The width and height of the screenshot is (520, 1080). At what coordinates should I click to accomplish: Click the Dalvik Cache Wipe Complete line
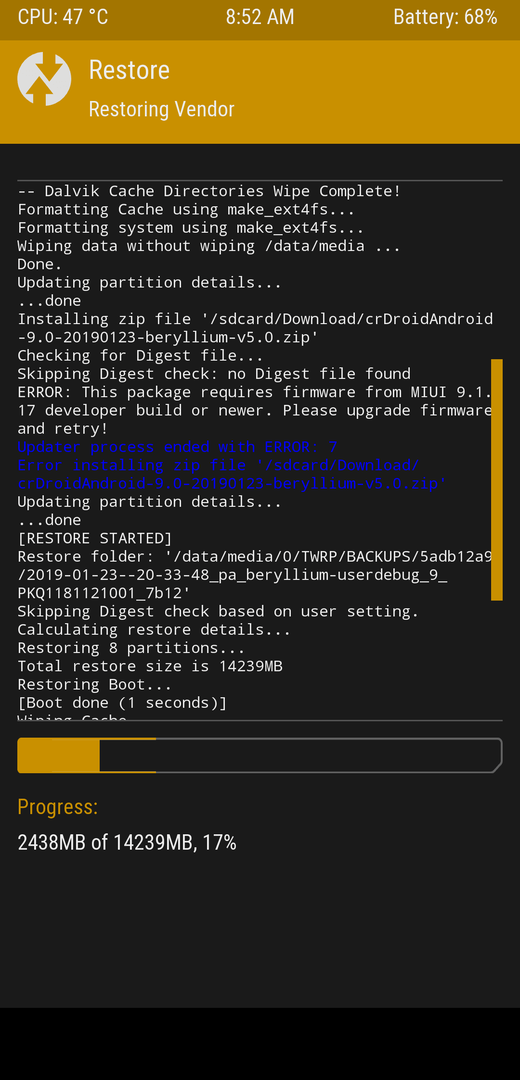pos(209,191)
